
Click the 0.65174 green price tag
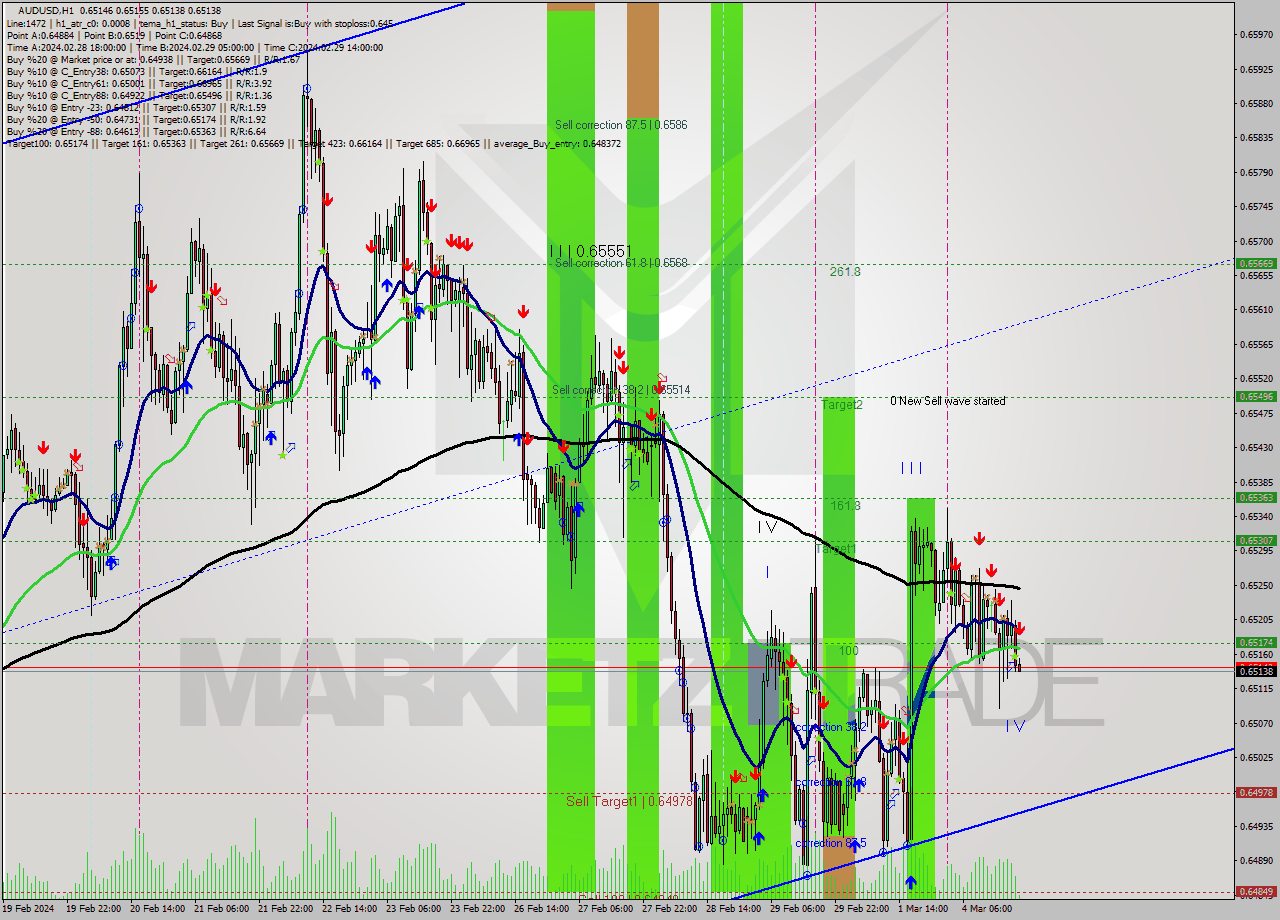(x=1255, y=642)
